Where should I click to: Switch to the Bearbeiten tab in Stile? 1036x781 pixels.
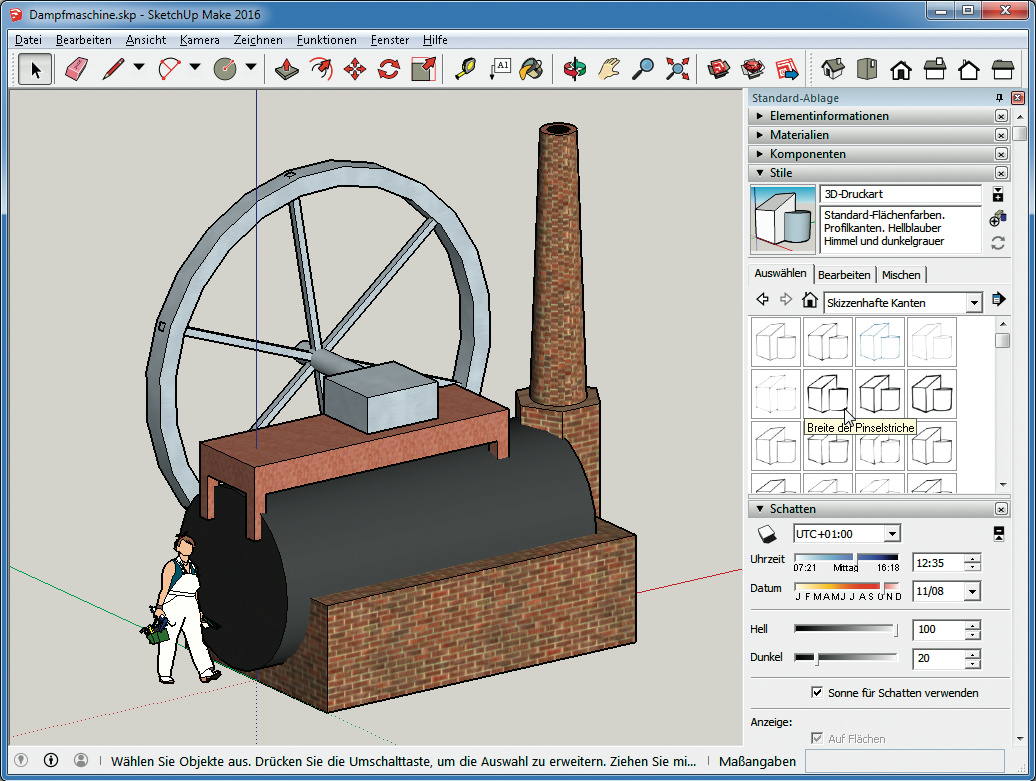click(x=844, y=274)
